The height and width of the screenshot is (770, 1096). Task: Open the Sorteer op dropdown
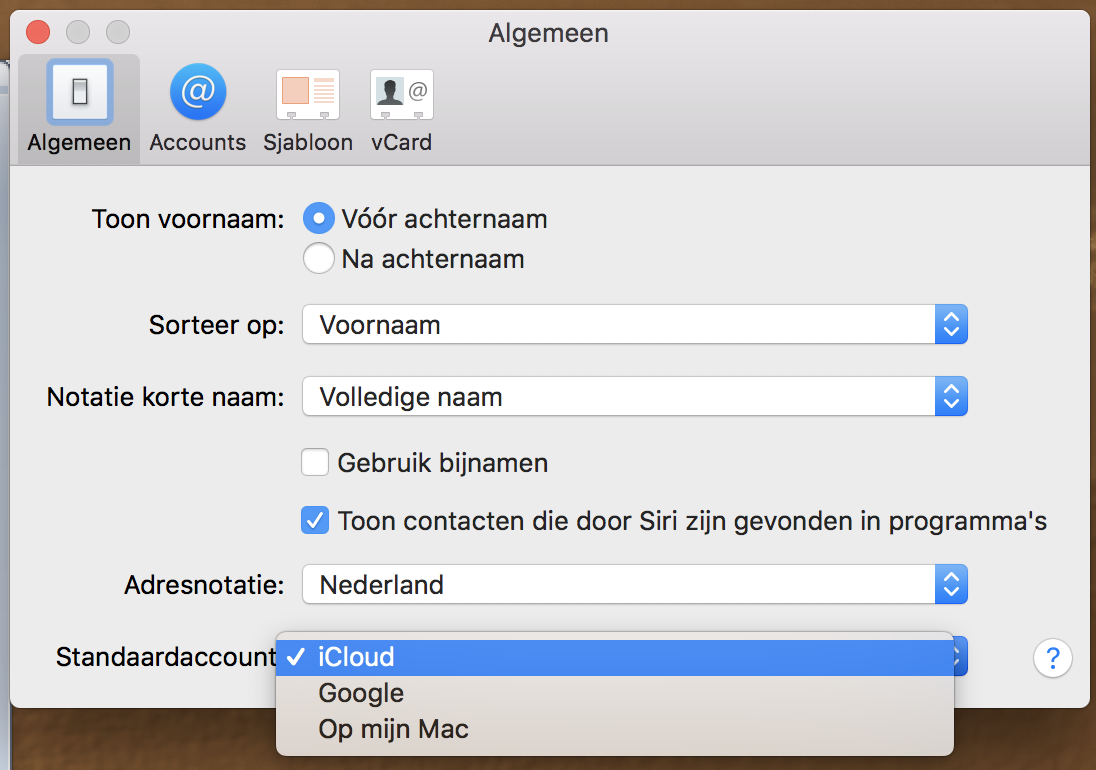tap(634, 325)
